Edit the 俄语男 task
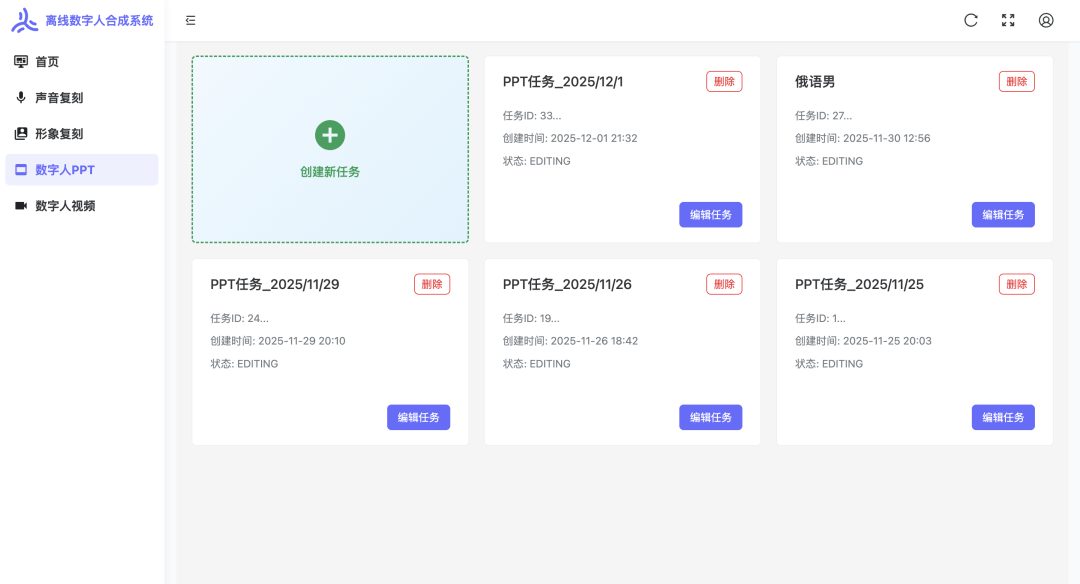Viewport: 1080px width, 584px height. click(1003, 214)
